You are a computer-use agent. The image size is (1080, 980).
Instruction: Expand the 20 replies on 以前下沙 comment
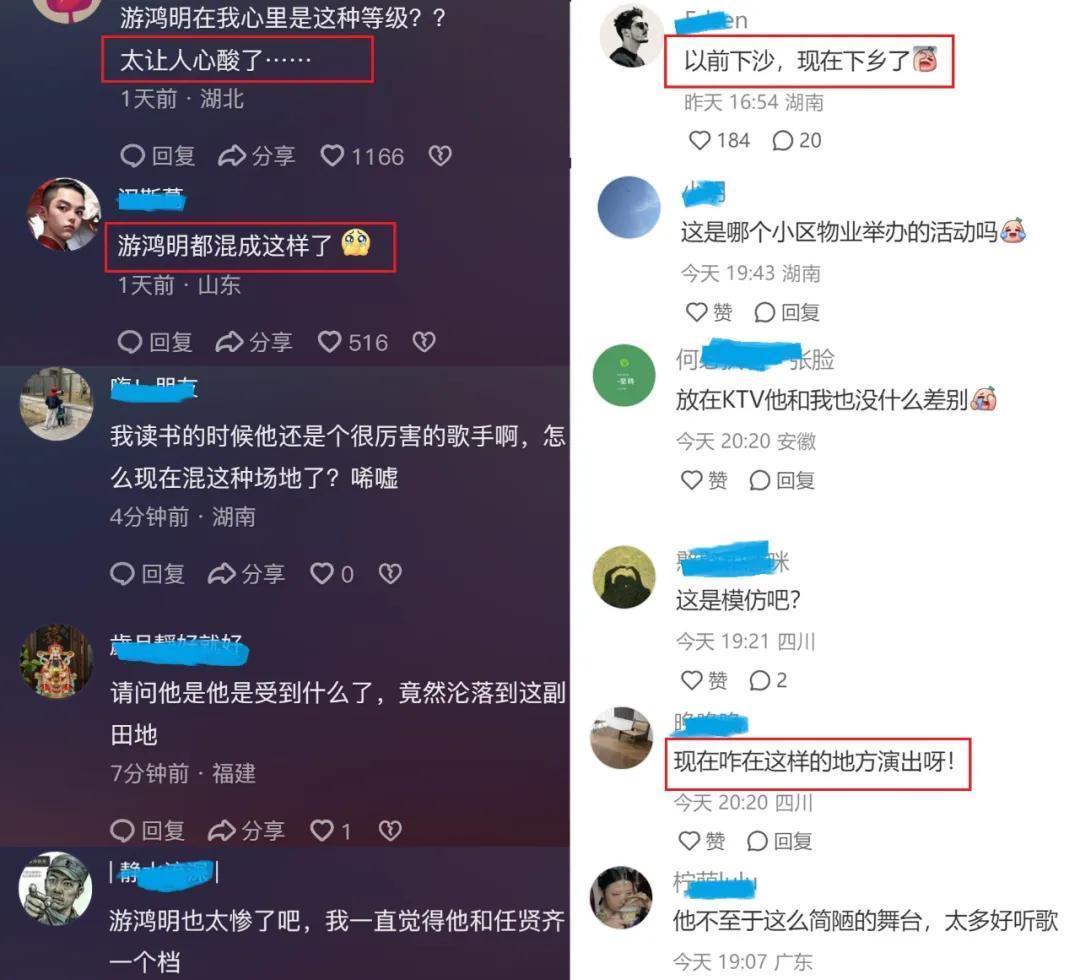pos(797,140)
